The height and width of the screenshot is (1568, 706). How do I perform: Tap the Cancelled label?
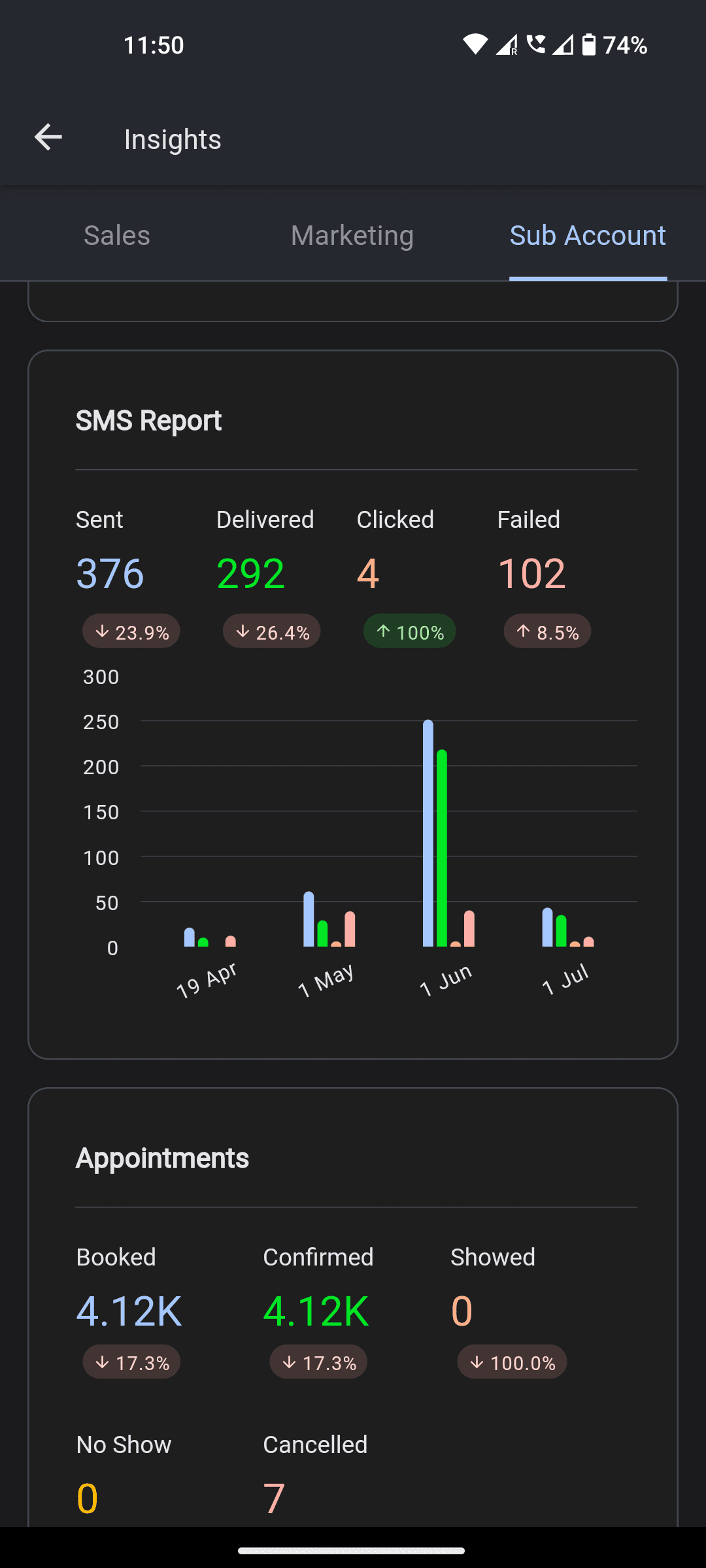click(x=315, y=1445)
